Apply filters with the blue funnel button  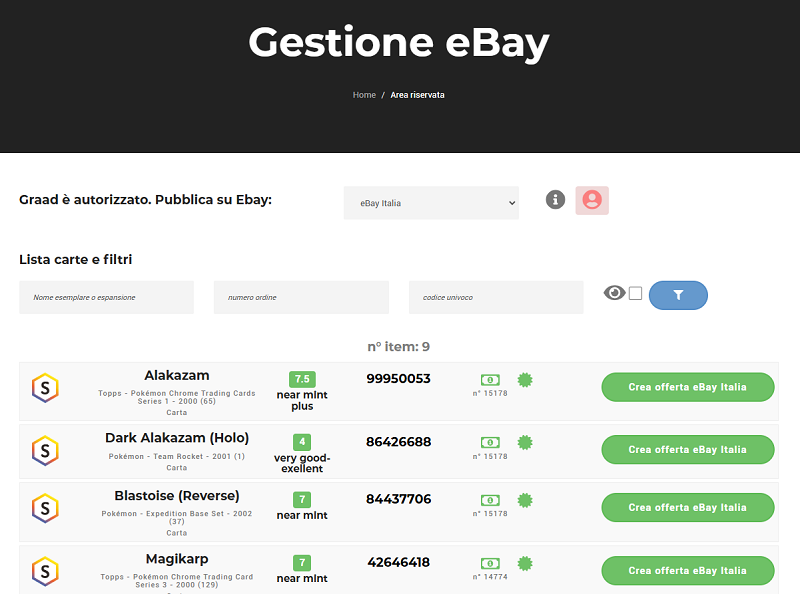pyautogui.click(x=678, y=295)
